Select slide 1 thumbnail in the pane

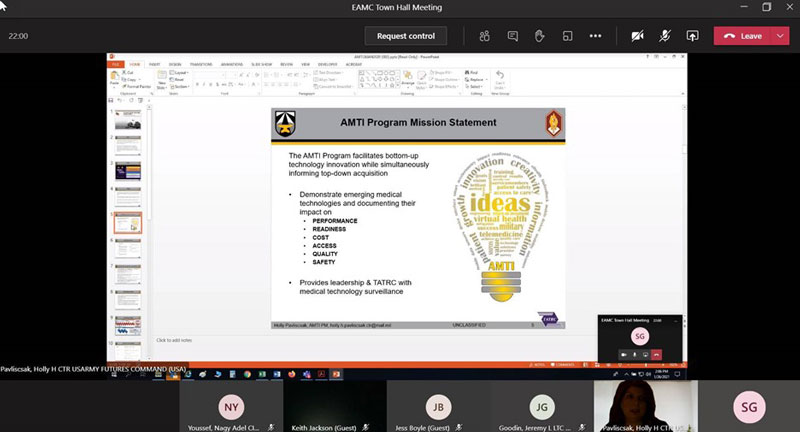(x=128, y=120)
